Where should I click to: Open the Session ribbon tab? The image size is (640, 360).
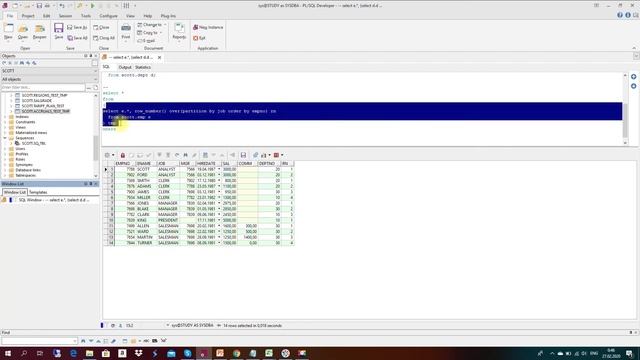(x=65, y=16)
